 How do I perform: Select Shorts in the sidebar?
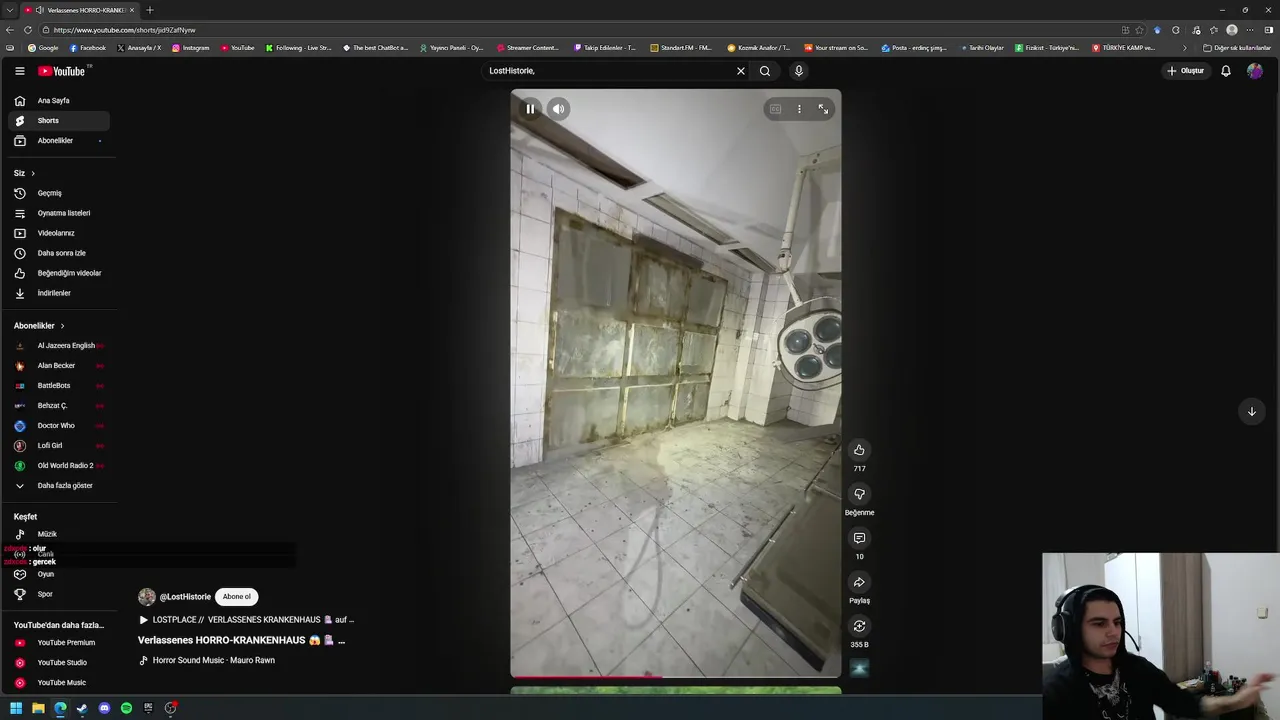[x=58, y=121]
